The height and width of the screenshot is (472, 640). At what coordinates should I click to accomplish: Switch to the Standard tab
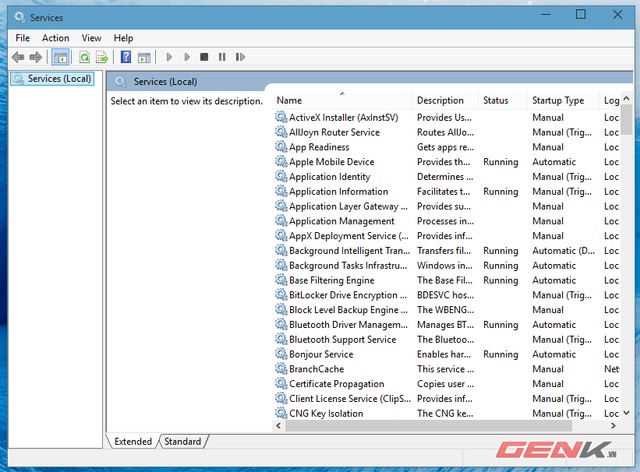pos(182,441)
